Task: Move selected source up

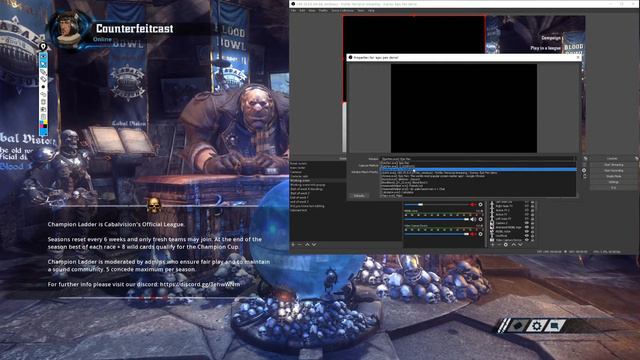Action: [x=513, y=244]
